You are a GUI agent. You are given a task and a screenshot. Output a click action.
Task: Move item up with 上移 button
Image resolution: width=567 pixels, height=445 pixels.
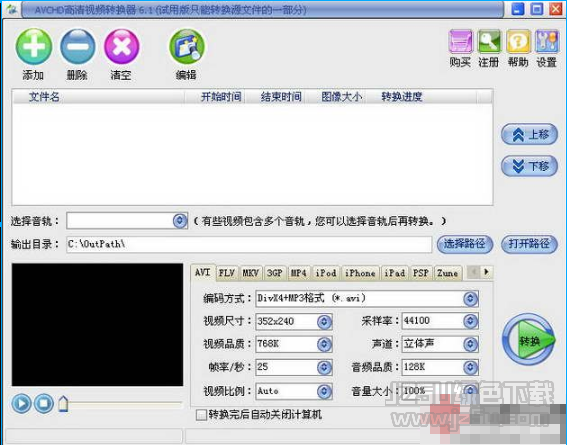tap(529, 134)
